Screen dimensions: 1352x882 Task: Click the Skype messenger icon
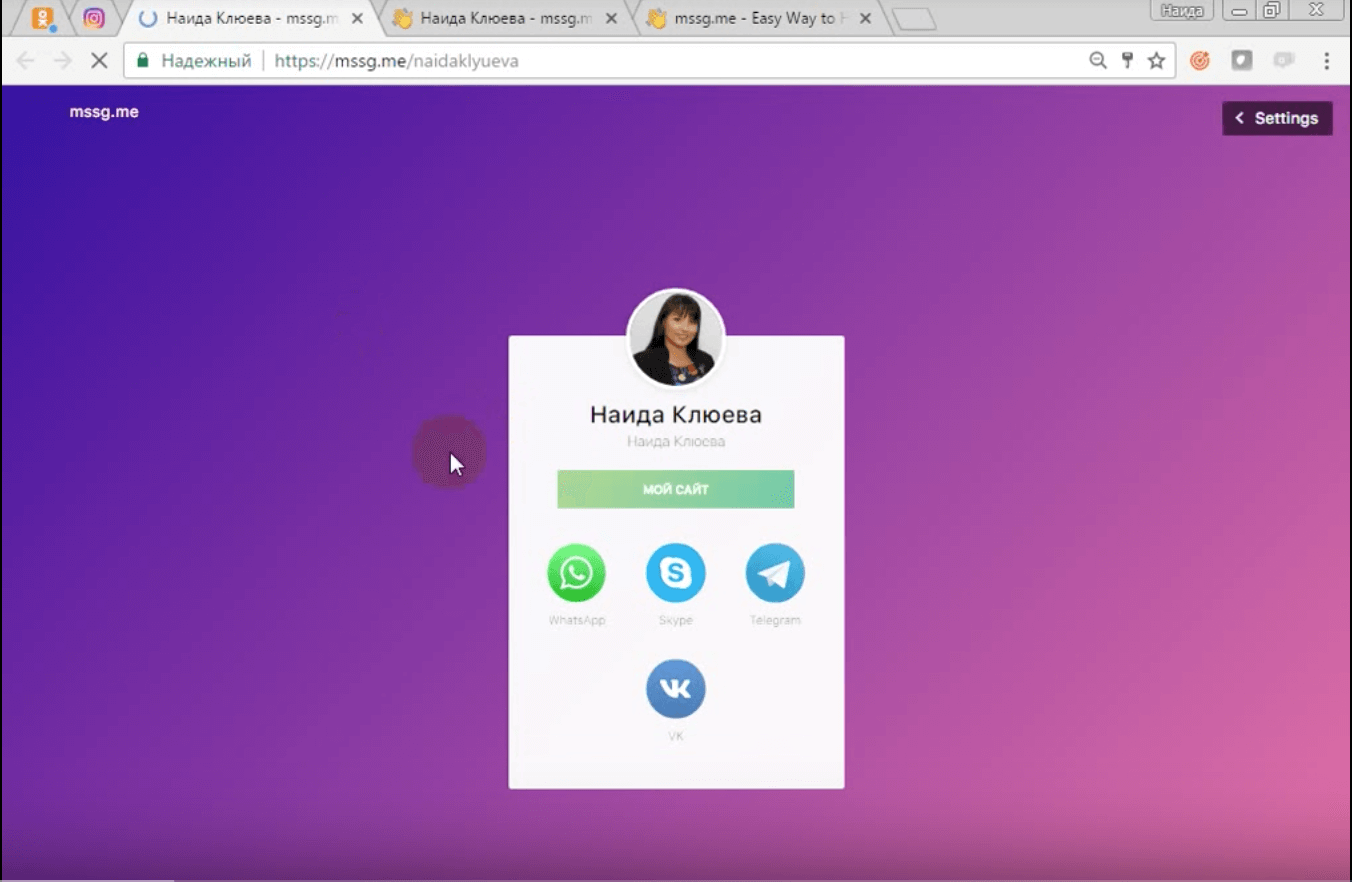click(675, 573)
